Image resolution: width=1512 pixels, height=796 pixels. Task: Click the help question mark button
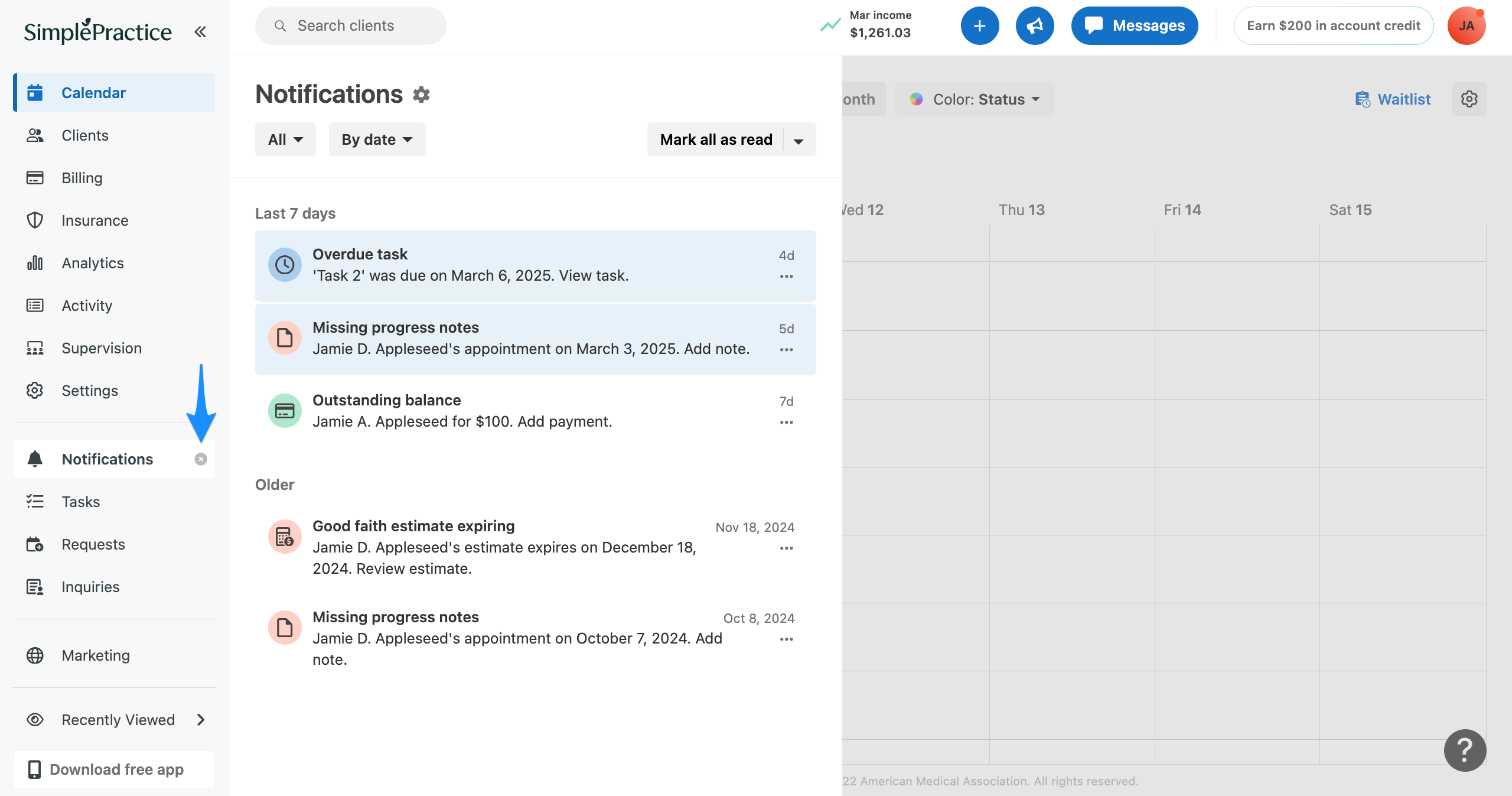click(1465, 750)
